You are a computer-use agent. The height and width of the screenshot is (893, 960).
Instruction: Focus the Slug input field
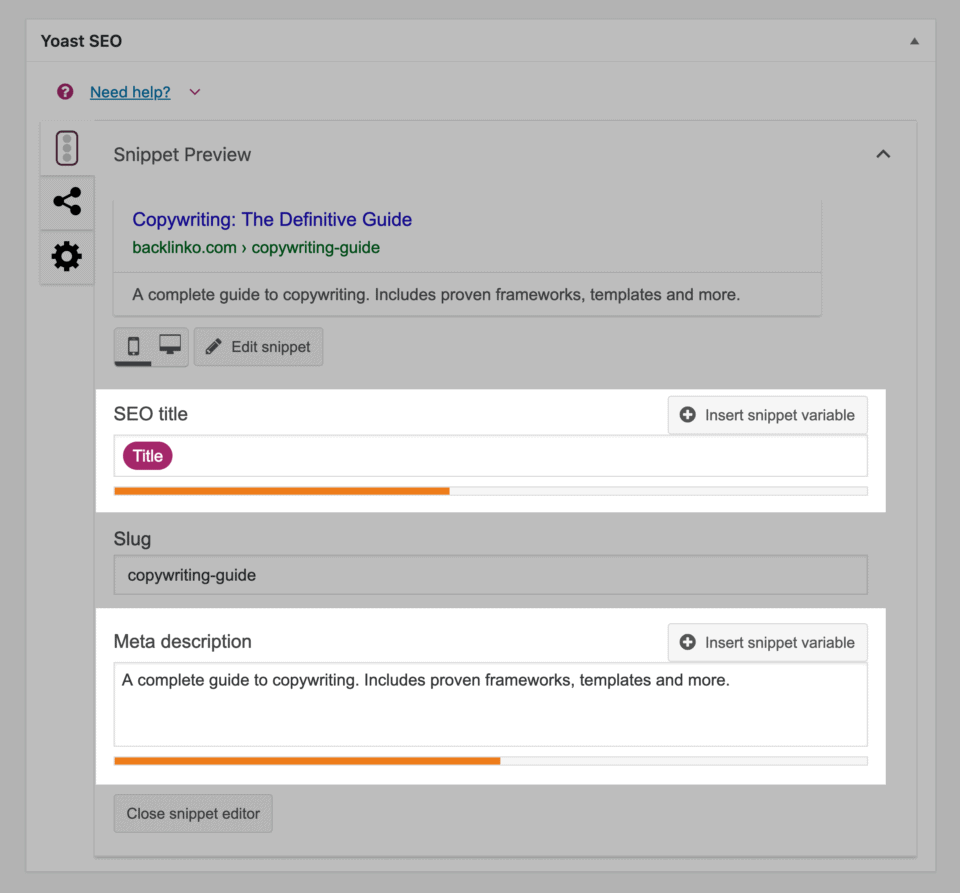click(490, 576)
